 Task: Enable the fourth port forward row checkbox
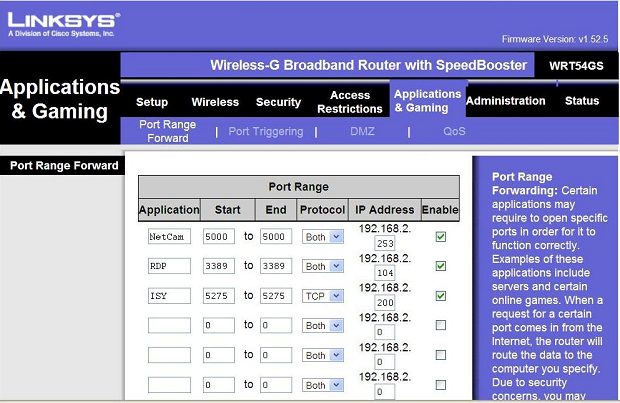(x=440, y=325)
